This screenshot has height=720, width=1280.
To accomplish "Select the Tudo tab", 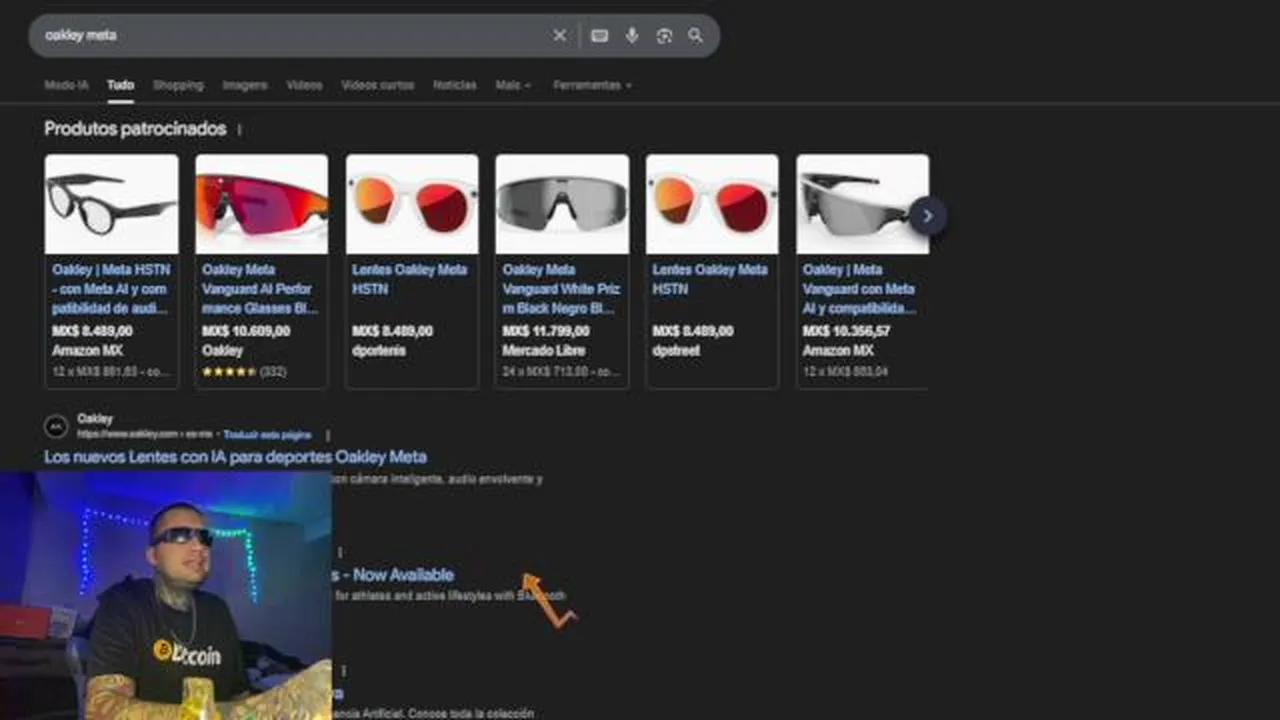I will click(x=121, y=85).
